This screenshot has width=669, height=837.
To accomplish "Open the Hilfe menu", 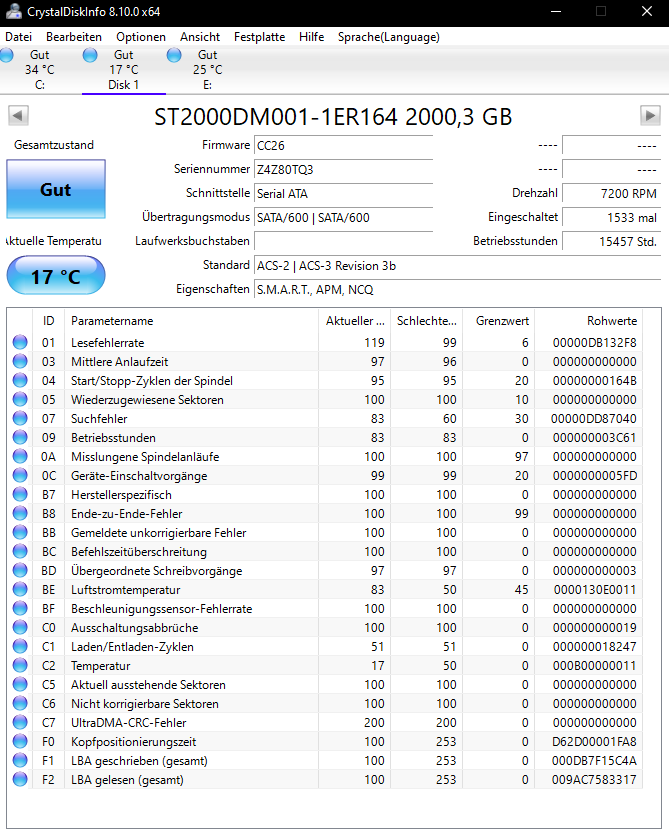I will [311, 37].
